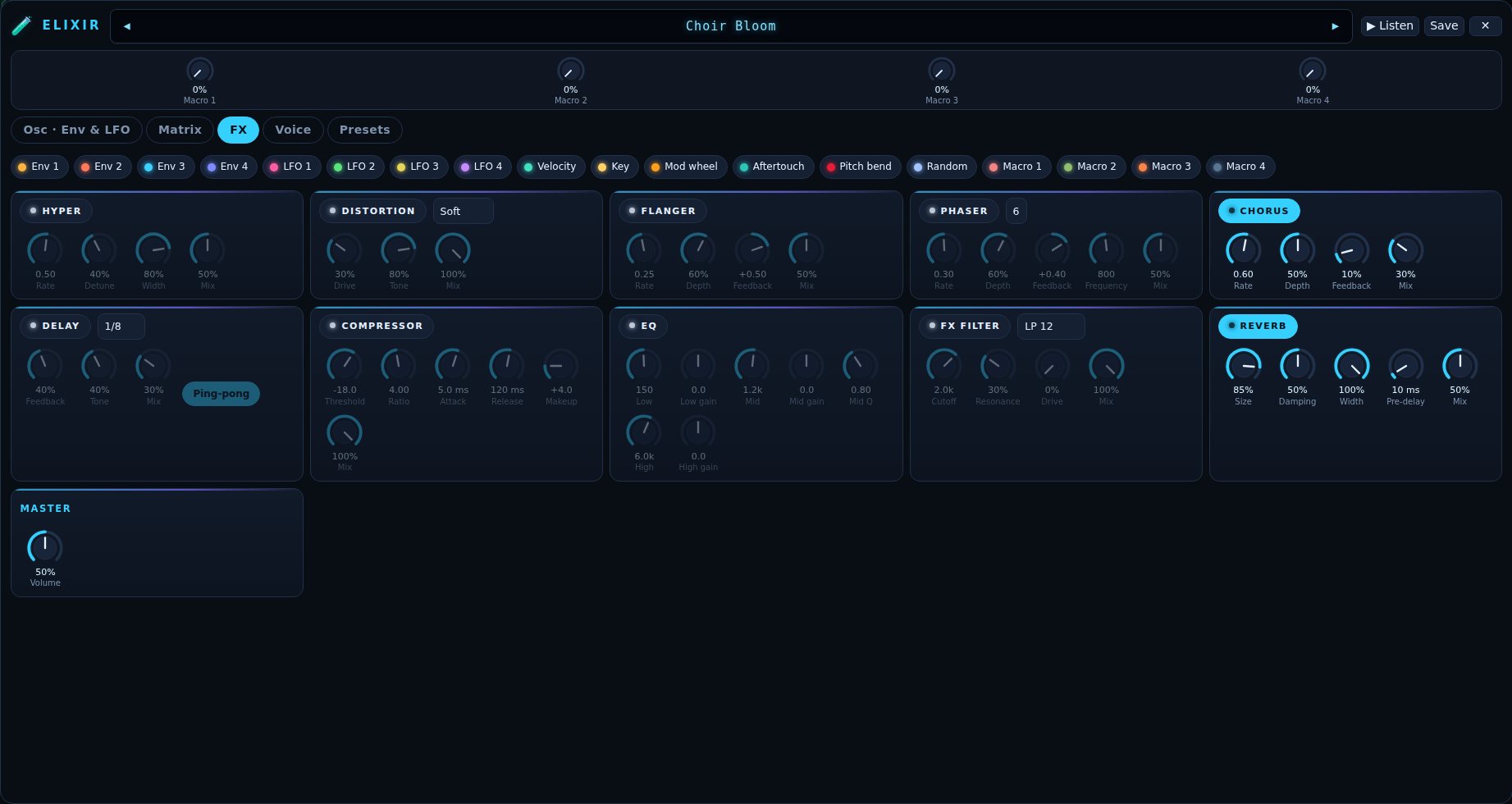Click the LFO 4 modulation source chip
The image size is (1512, 804).
[482, 167]
